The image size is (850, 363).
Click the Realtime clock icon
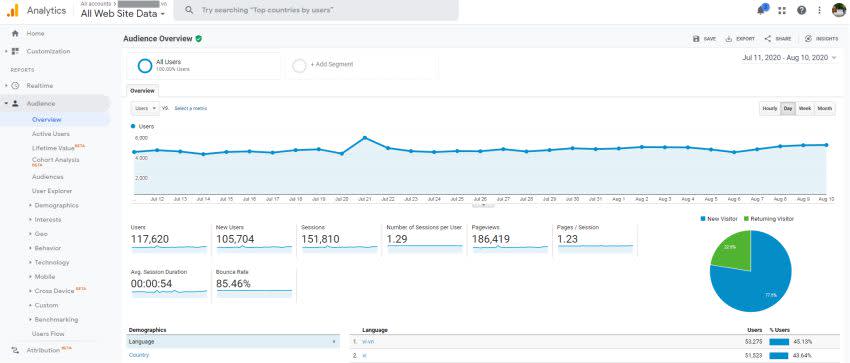pyautogui.click(x=15, y=86)
